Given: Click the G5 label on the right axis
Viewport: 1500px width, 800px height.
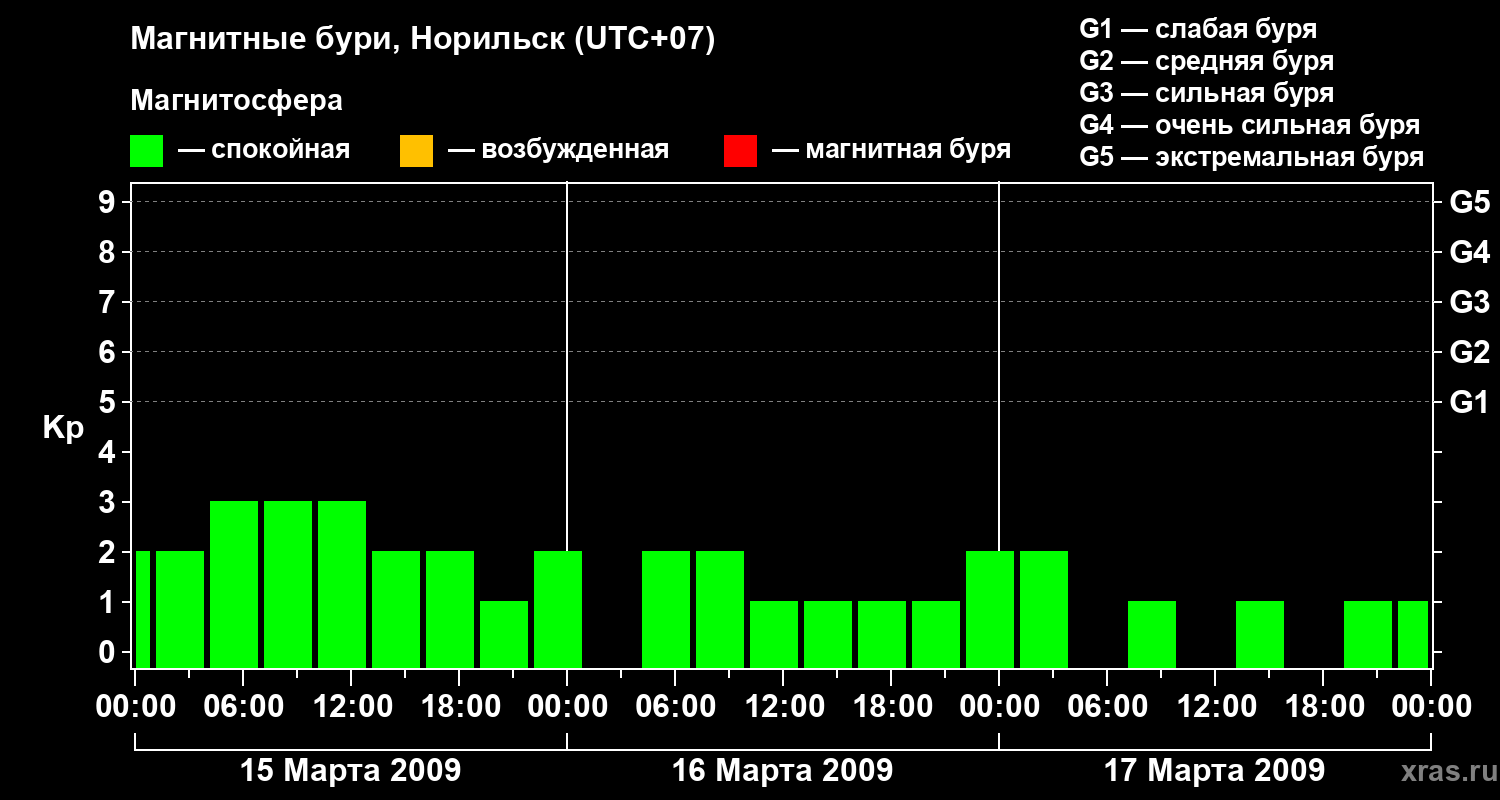Looking at the screenshot, I should (x=1469, y=202).
